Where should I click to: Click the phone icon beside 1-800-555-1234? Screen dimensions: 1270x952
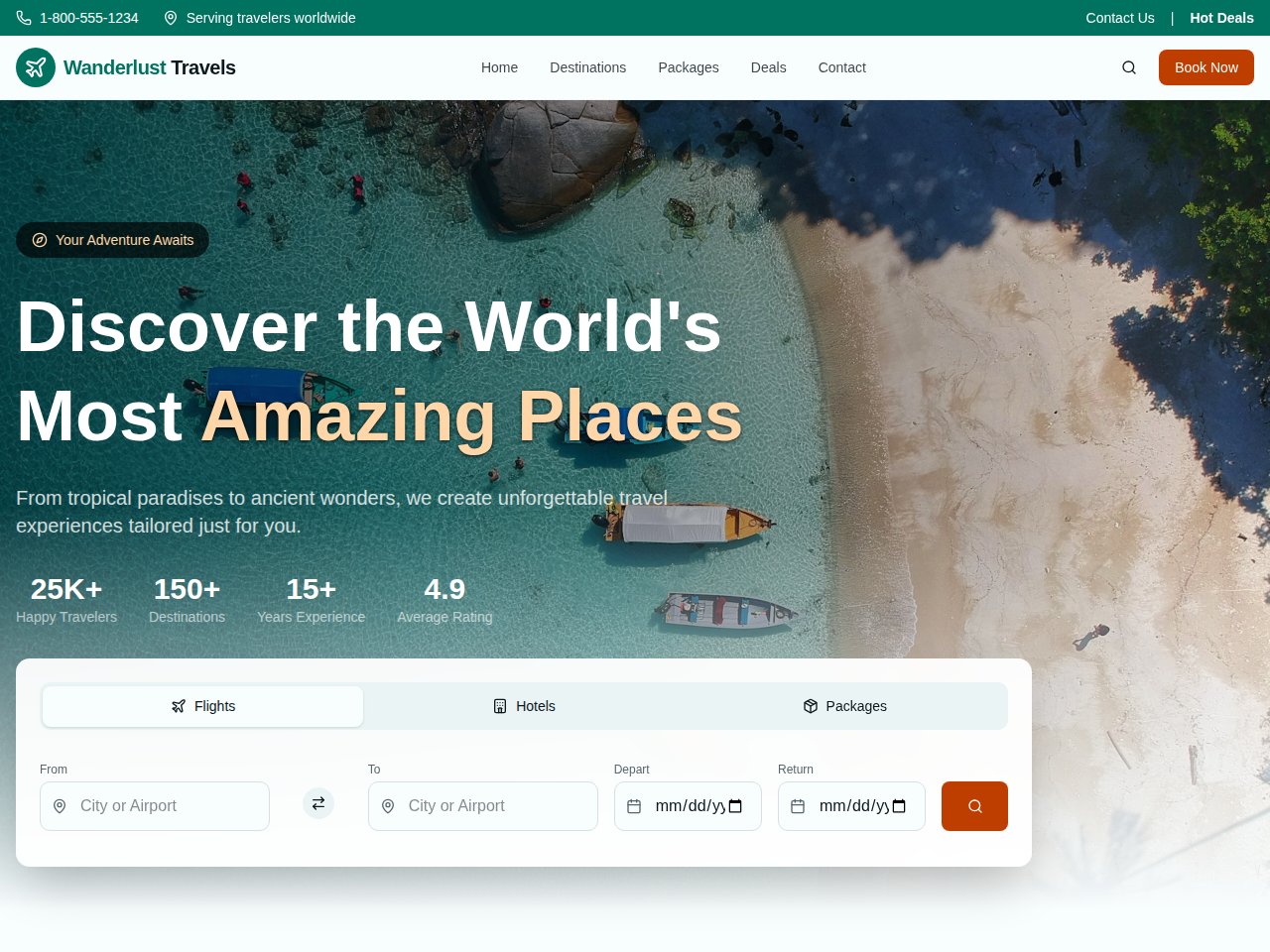pos(24,18)
